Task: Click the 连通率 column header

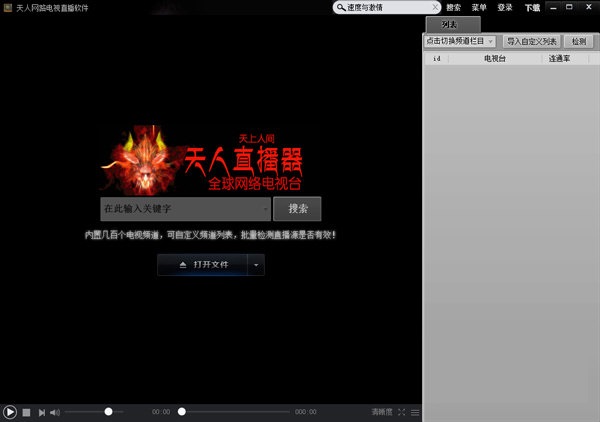Action: (x=559, y=59)
